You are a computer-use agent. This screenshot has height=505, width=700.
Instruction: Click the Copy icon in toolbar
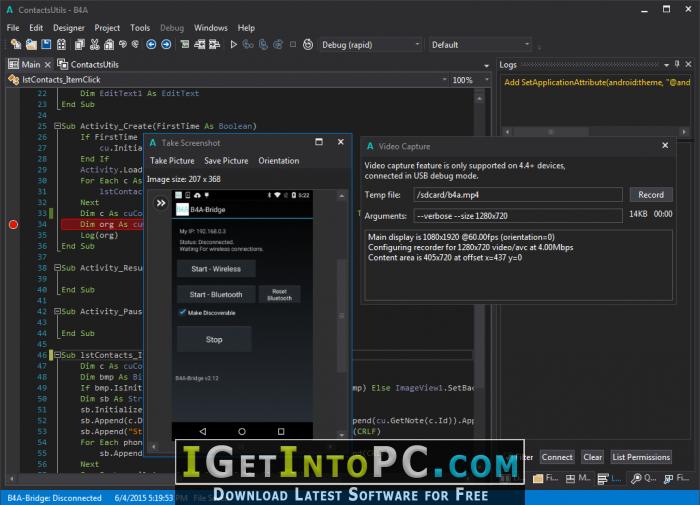point(79,45)
